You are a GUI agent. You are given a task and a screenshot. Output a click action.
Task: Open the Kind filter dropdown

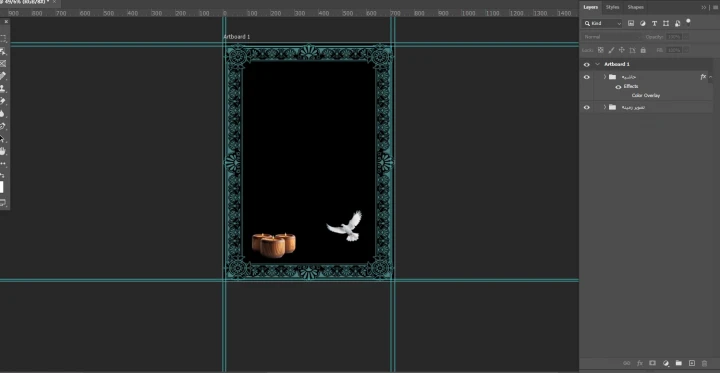tap(602, 23)
